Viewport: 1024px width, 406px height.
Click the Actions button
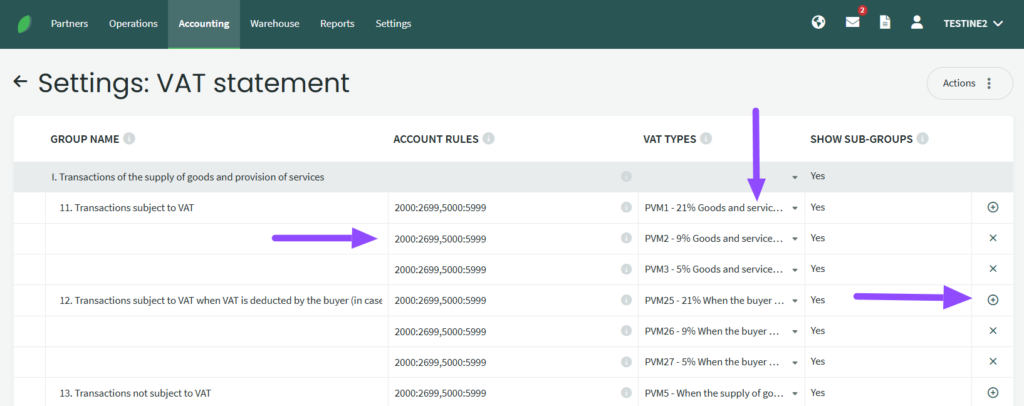pyautogui.click(x=969, y=84)
